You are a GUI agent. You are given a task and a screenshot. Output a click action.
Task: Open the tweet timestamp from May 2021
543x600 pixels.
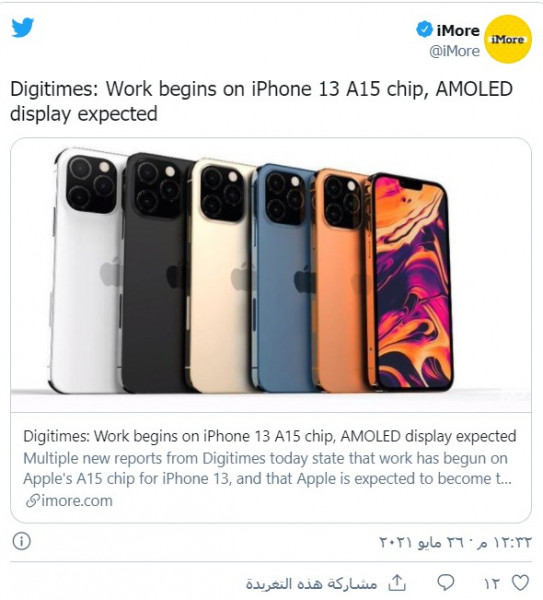(x=455, y=542)
